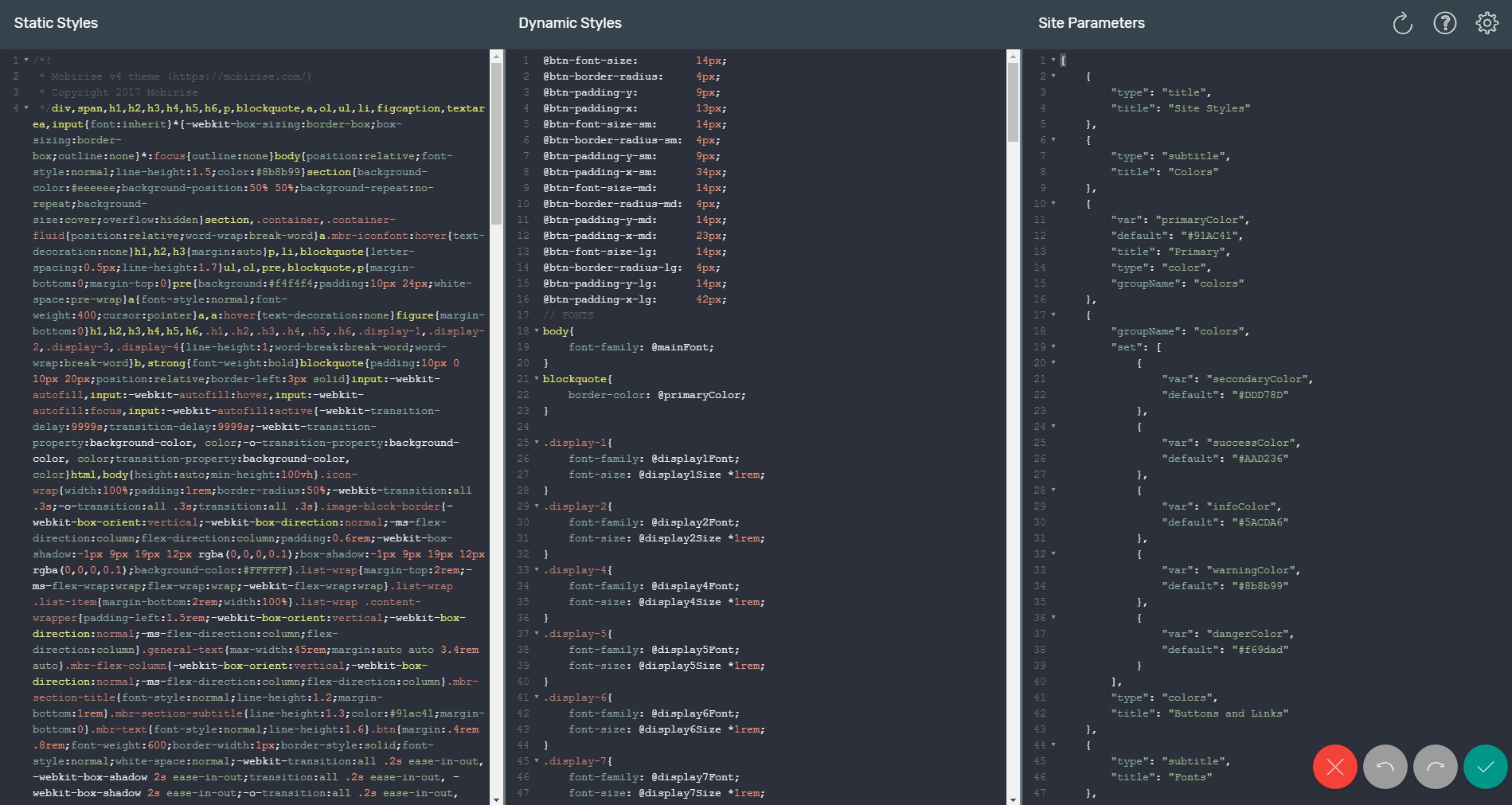Collapse Site Parameters object at line 6
Image resolution: width=1512 pixels, height=805 pixels.
(1053, 139)
